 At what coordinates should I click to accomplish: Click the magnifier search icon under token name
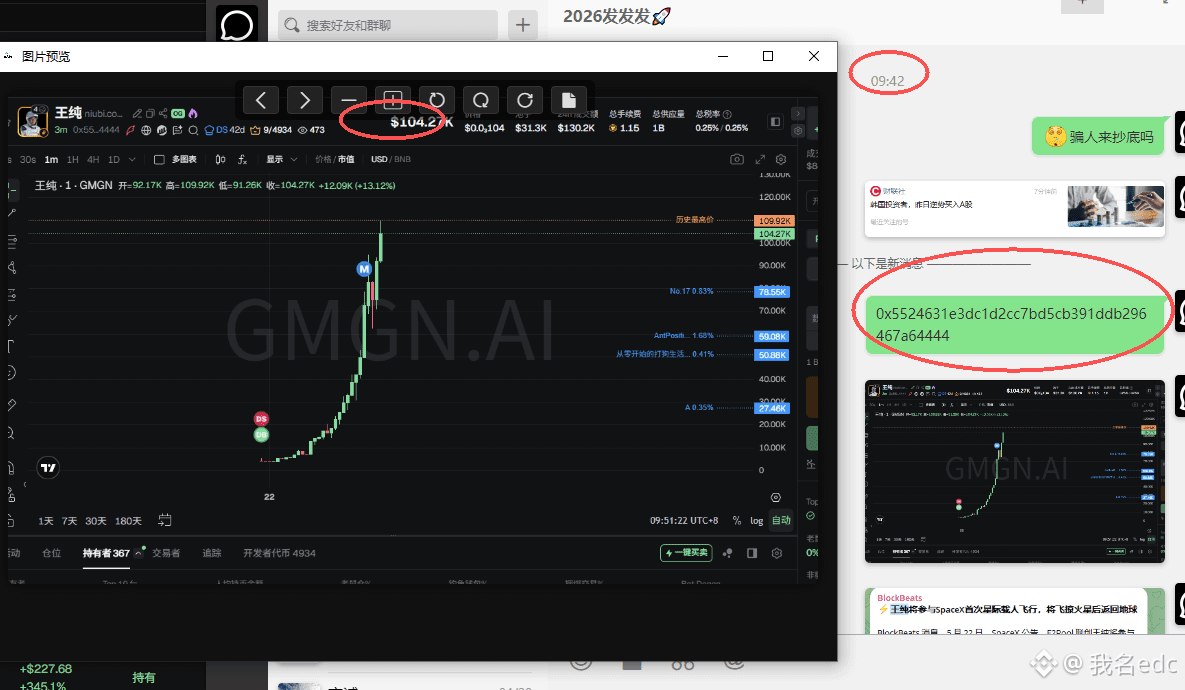pyautogui.click(x=193, y=130)
